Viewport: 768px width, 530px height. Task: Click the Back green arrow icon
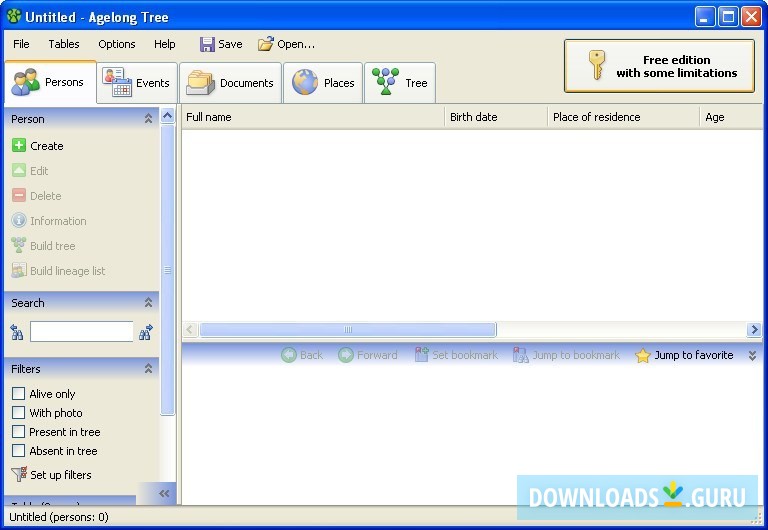(289, 355)
